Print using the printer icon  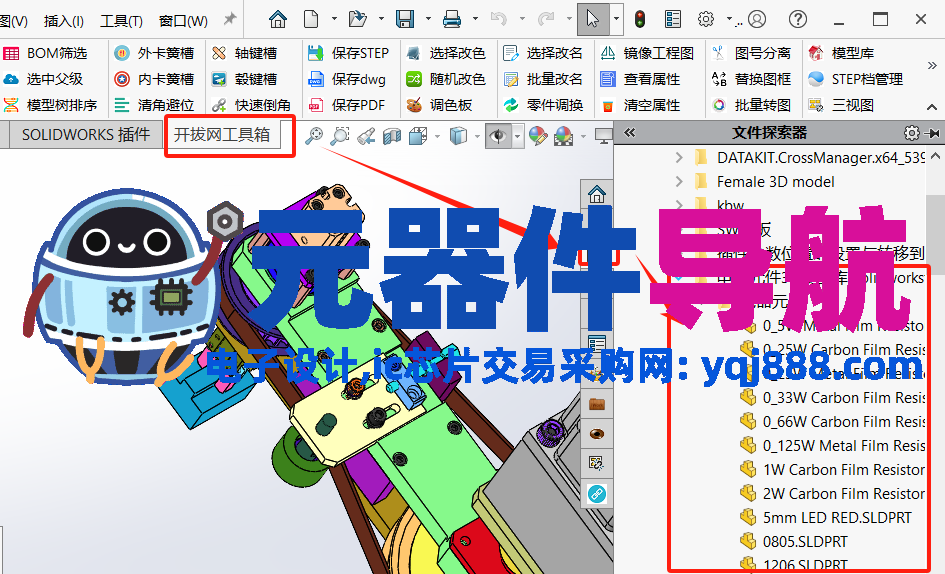tap(451, 19)
